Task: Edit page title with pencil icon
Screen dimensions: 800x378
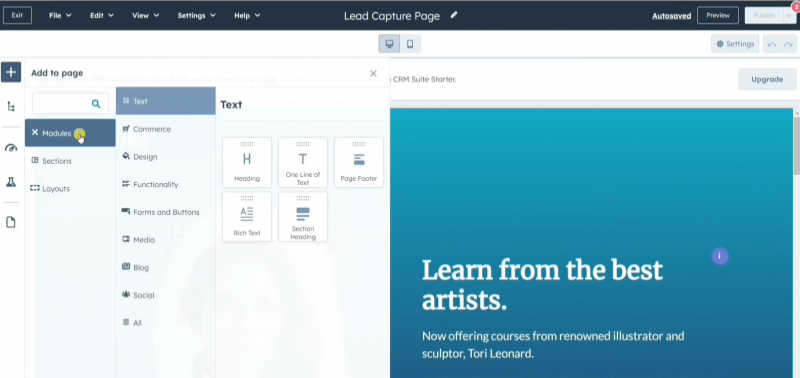Action: coord(454,15)
